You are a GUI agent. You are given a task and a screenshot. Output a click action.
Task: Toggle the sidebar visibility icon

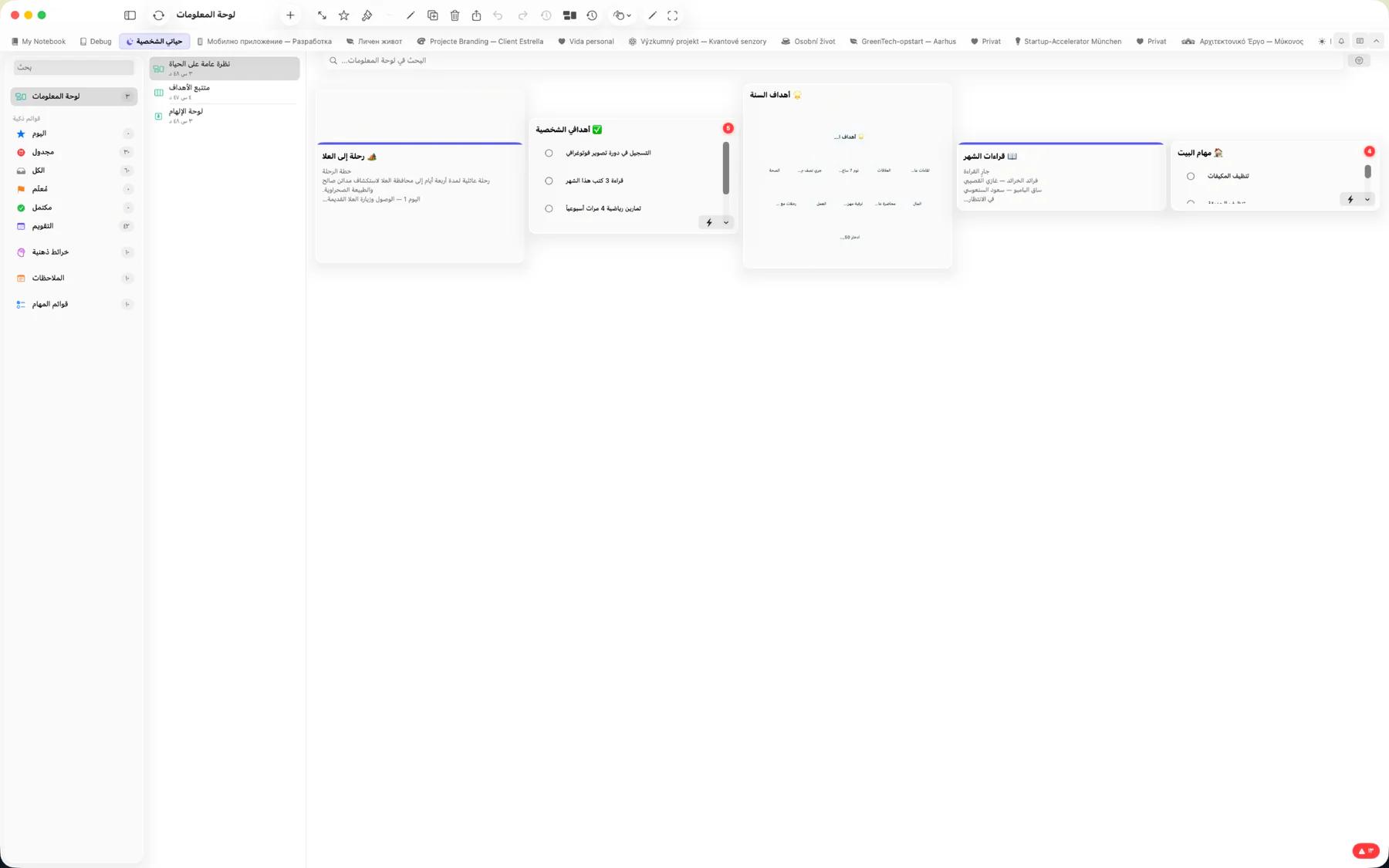pyautogui.click(x=130, y=15)
